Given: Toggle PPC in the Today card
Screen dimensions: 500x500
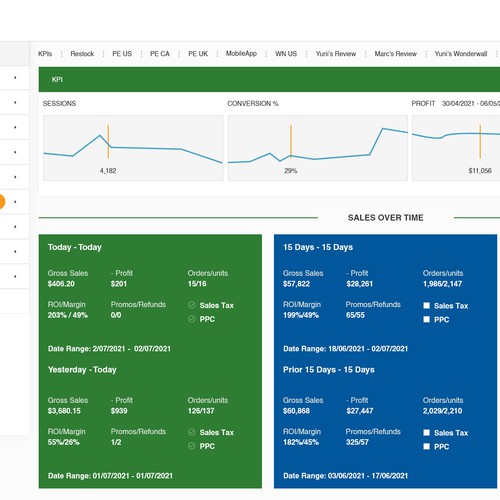Looking at the screenshot, I should [x=192, y=319].
